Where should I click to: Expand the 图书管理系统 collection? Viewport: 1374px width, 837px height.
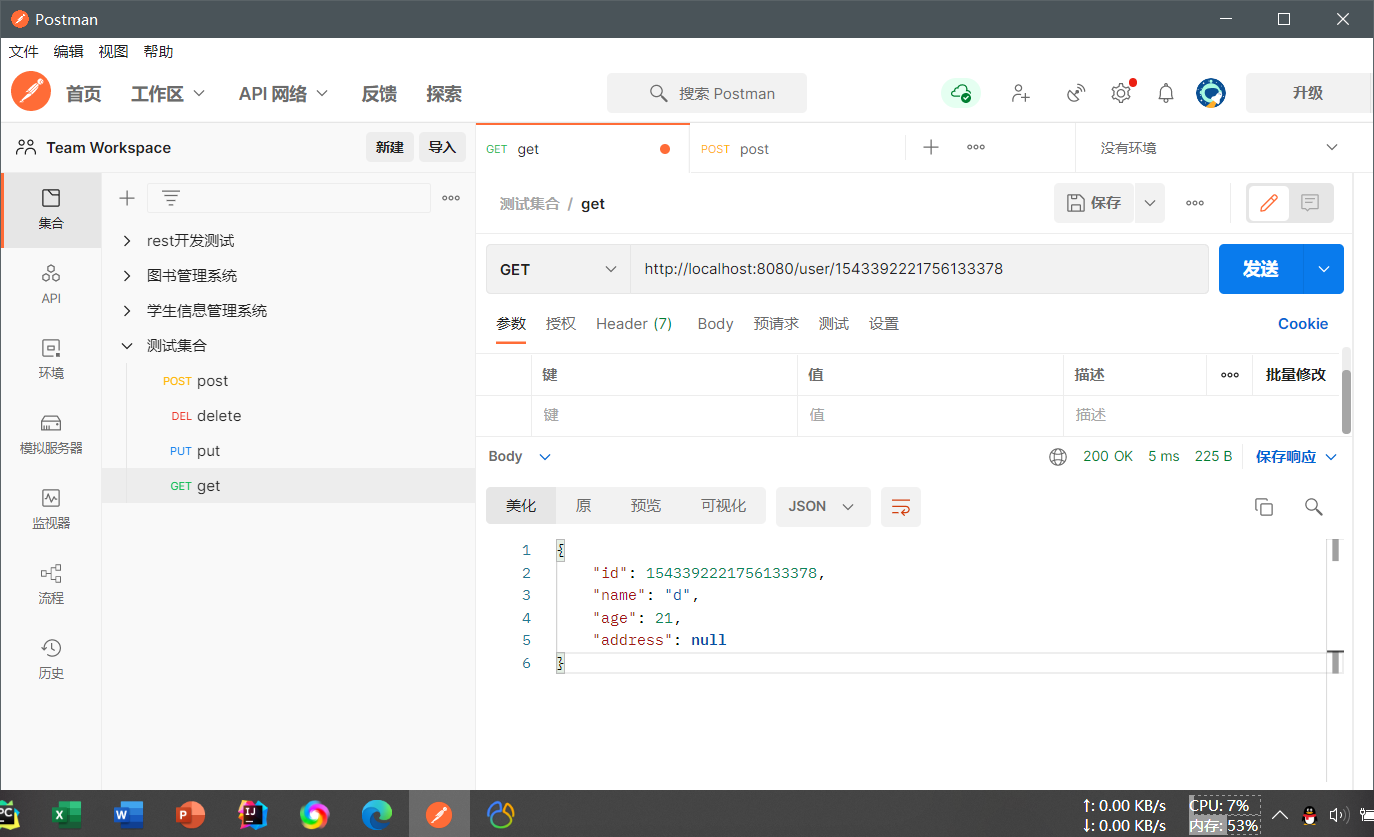[127, 276]
